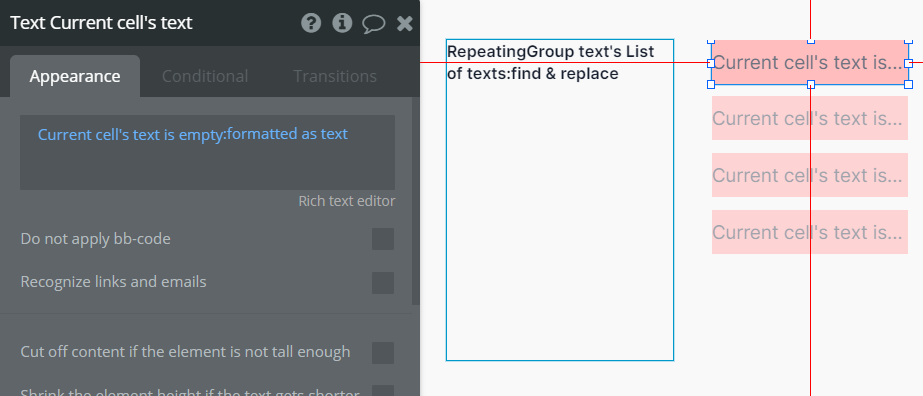Click the property panel vertical scrollbar
Viewport: 923px width, 396px height.
(x=416, y=200)
